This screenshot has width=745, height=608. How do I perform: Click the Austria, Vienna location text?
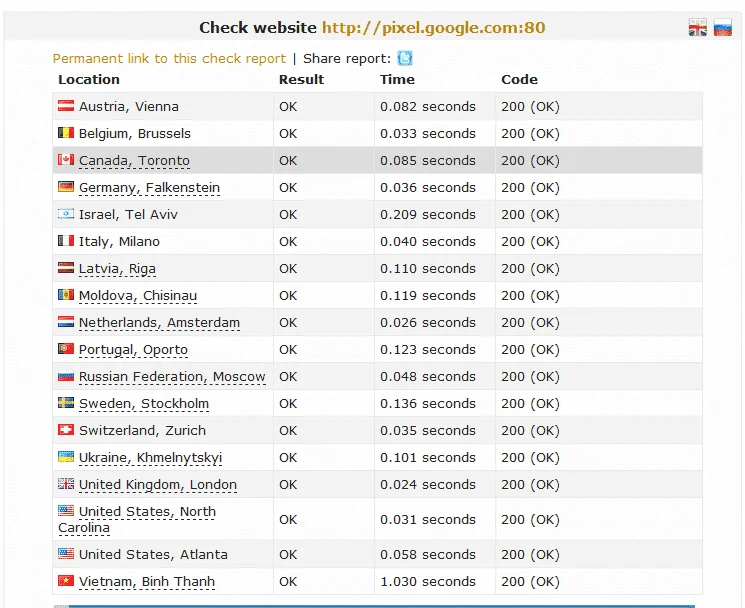(x=129, y=106)
